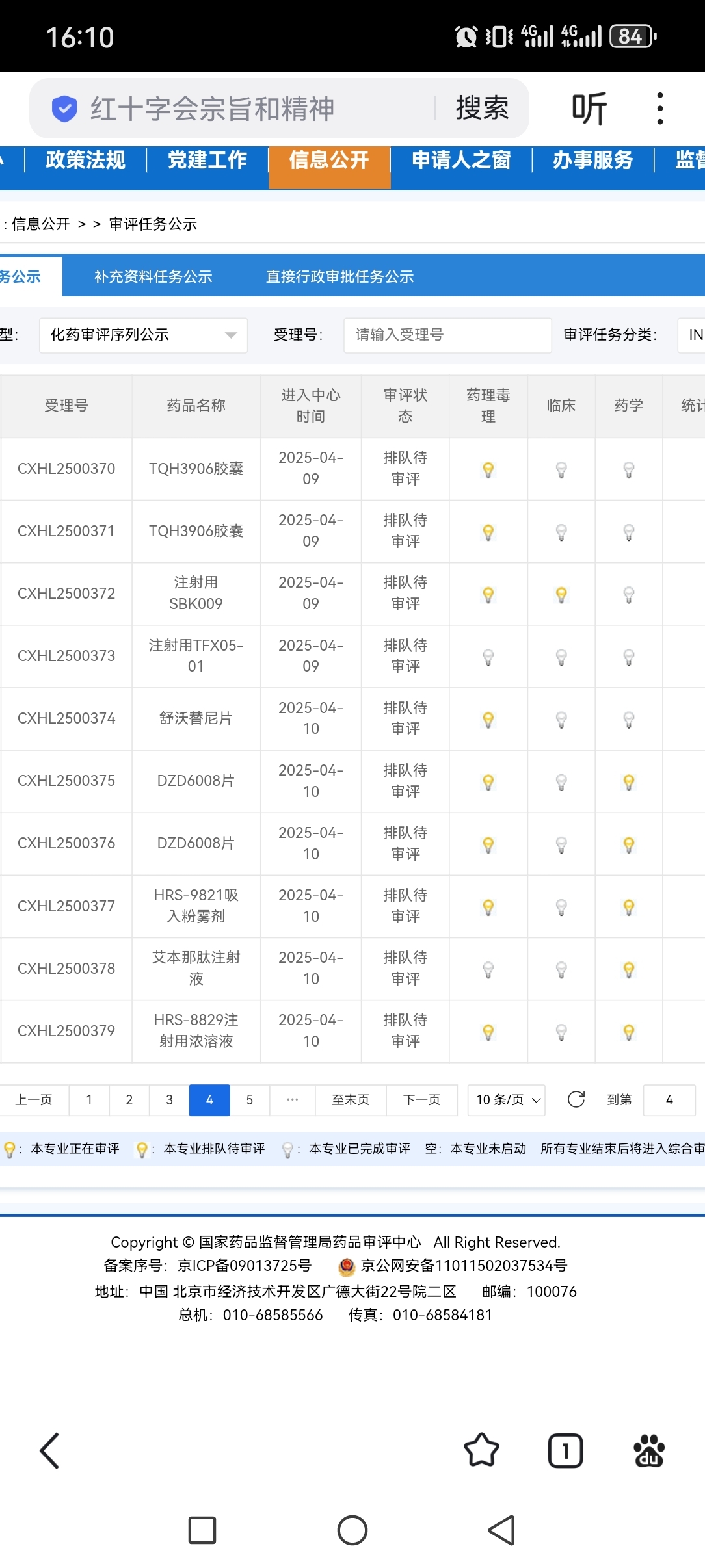Screen dimensions: 705x1568
Task: Switch to the 补充资料任务公示 tab
Action: (153, 276)
